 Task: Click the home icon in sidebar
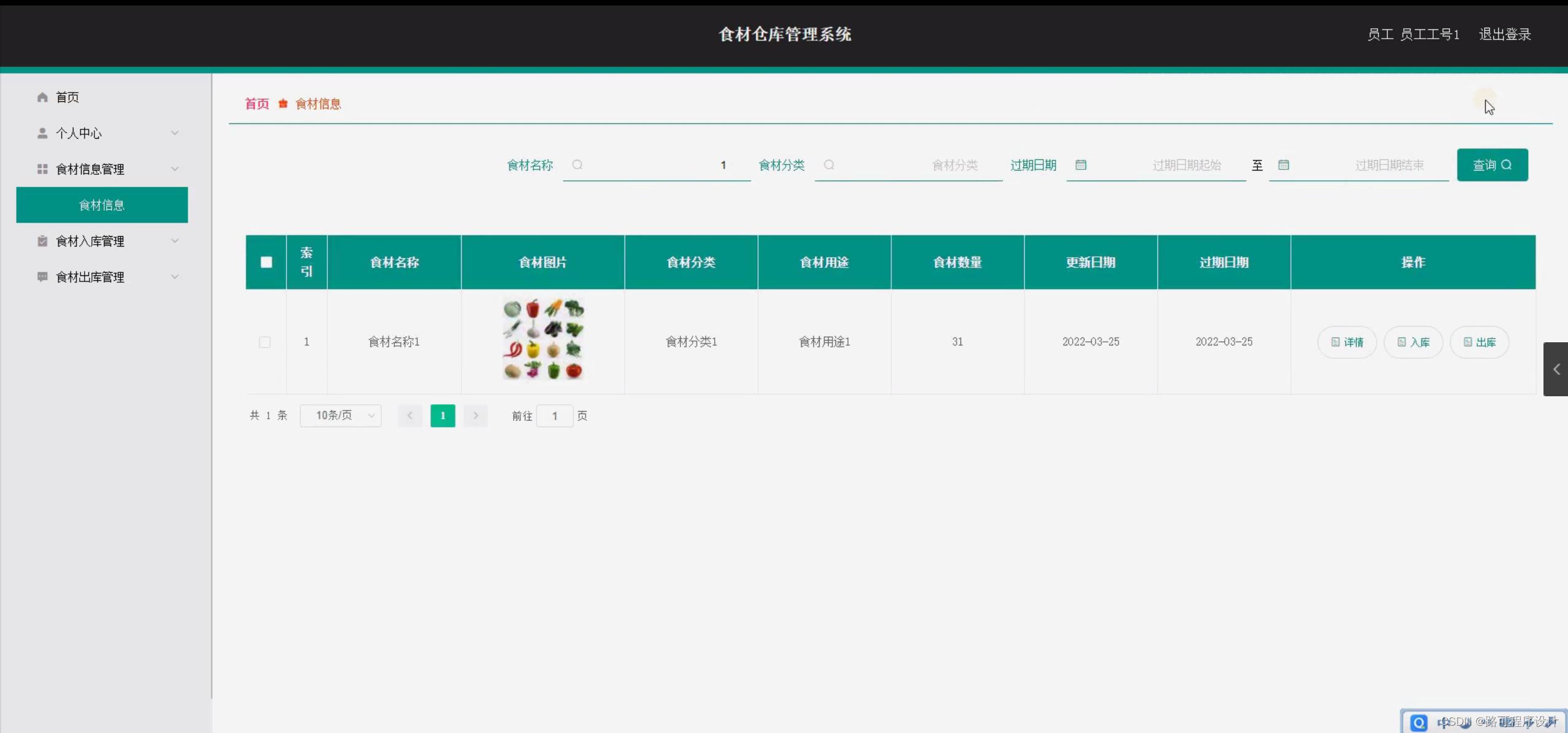(x=42, y=97)
